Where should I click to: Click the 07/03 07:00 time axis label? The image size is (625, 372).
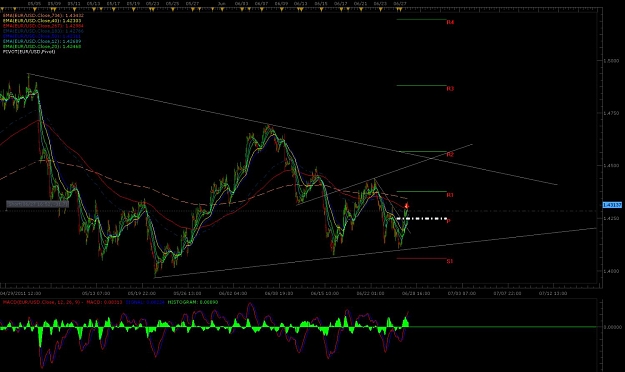point(462,293)
